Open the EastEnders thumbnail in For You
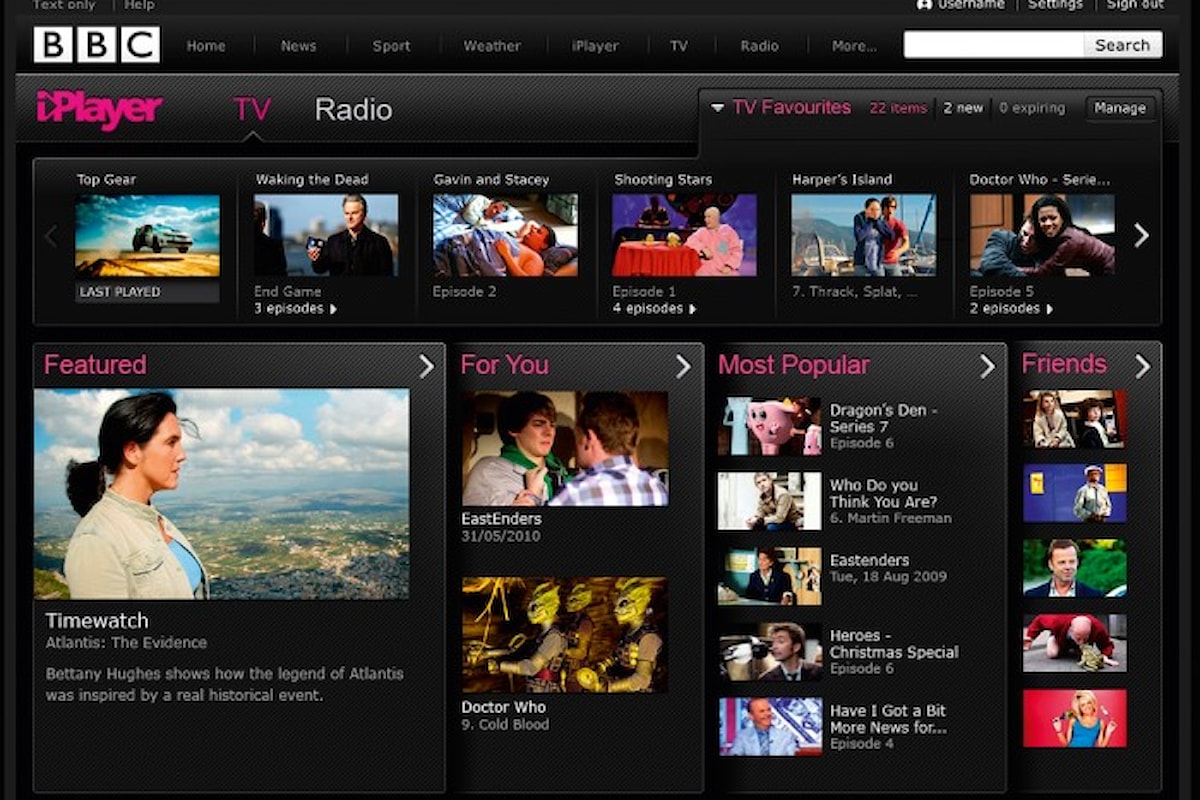Viewport: 1200px width, 800px height. point(565,449)
